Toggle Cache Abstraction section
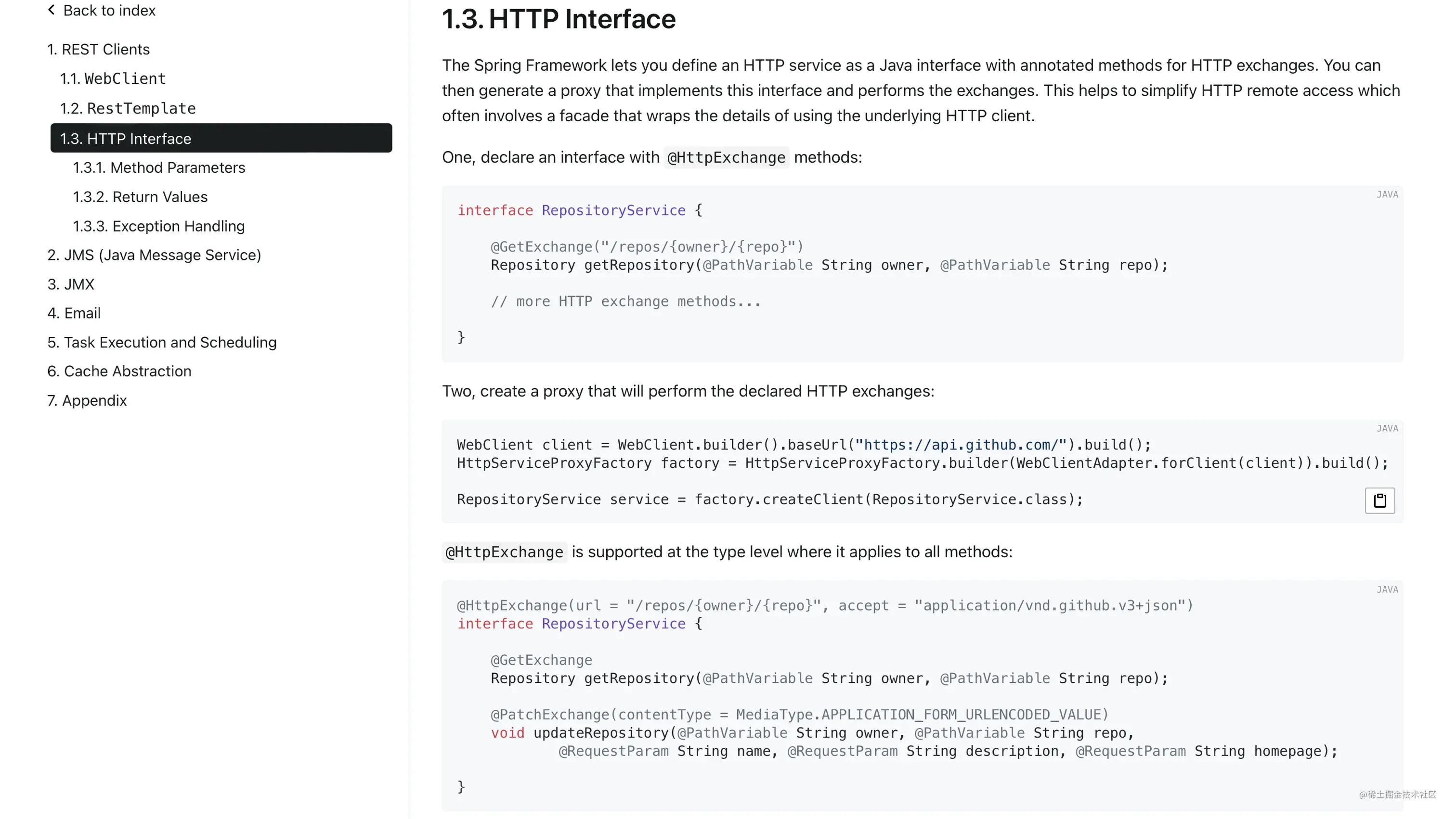The width and height of the screenshot is (1456, 819). (119, 371)
